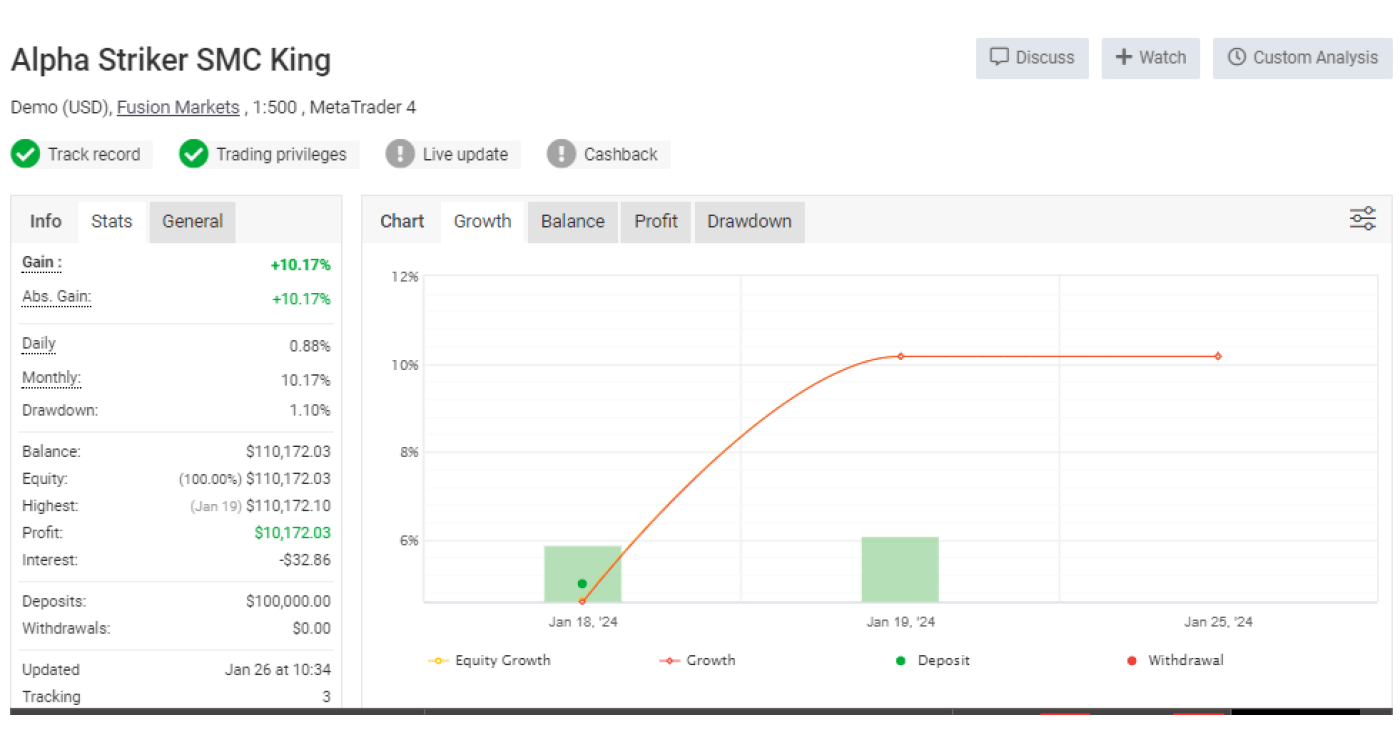1400x750 pixels.
Task: Click the Jan 19 green bar
Action: pyautogui.click(x=900, y=570)
